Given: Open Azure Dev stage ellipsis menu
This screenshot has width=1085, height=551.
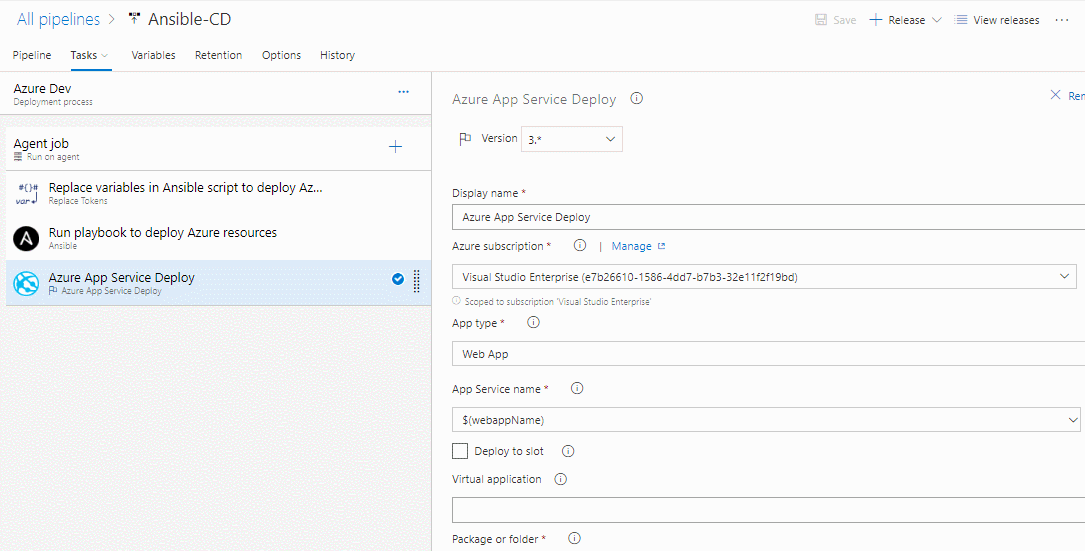Looking at the screenshot, I should tap(403, 92).
